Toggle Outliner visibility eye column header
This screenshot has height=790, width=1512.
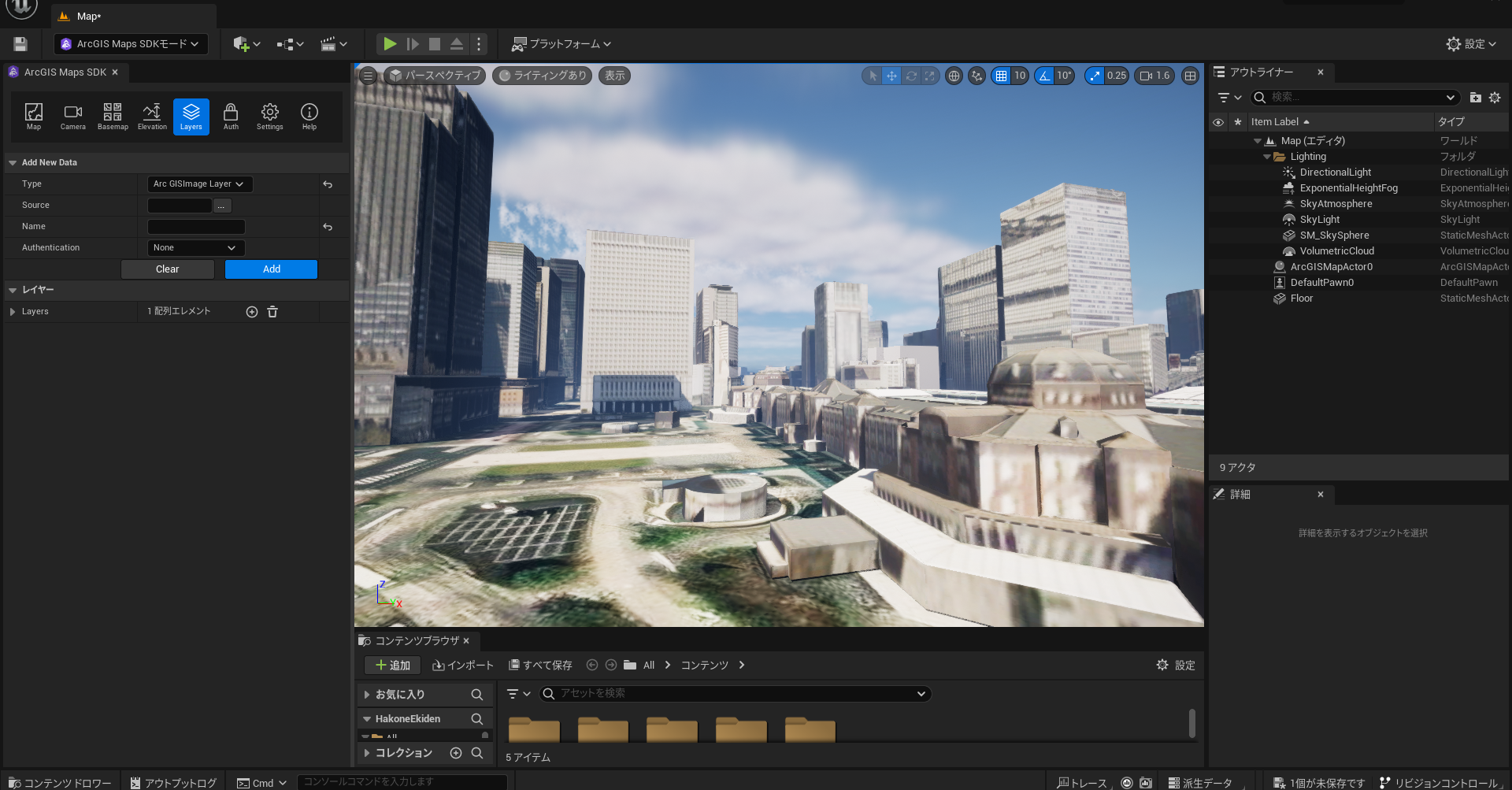[x=1218, y=122]
